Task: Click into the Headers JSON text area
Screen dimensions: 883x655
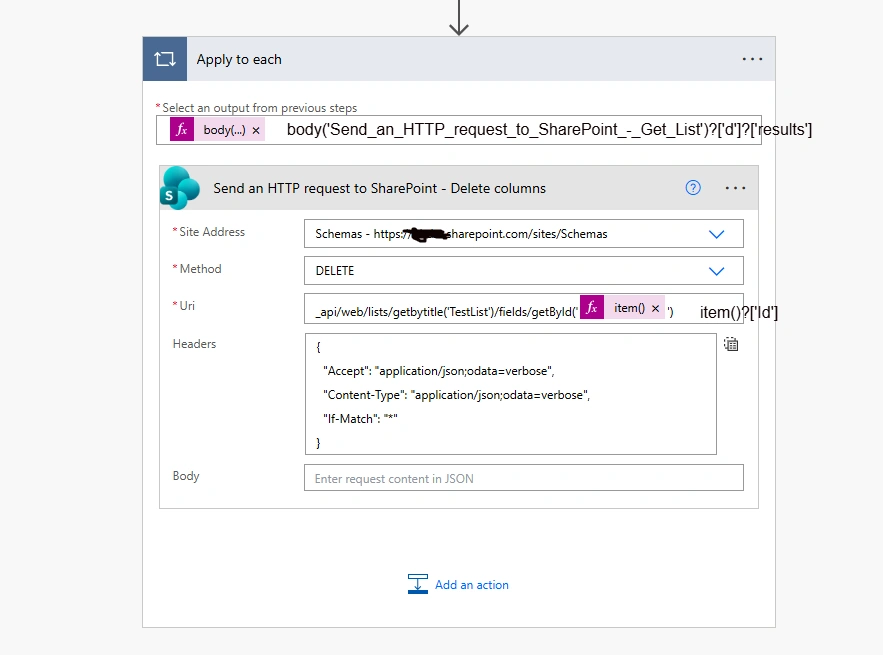Action: pos(511,394)
